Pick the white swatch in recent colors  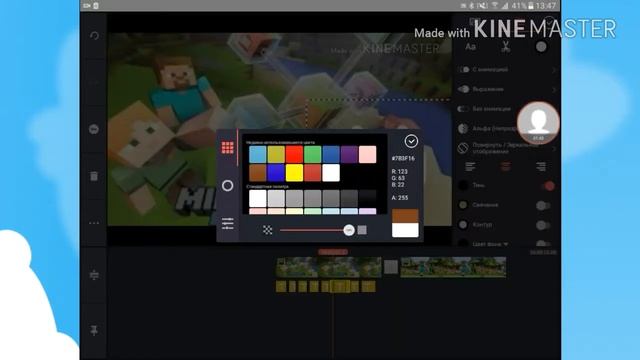click(x=331, y=173)
